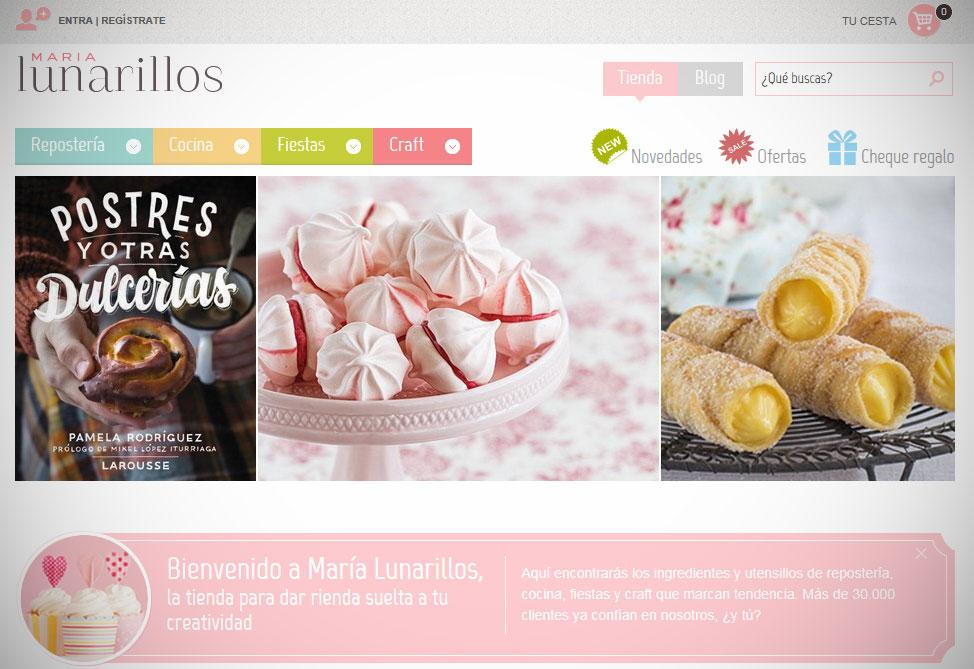Open the shopping cart icon

point(924,20)
